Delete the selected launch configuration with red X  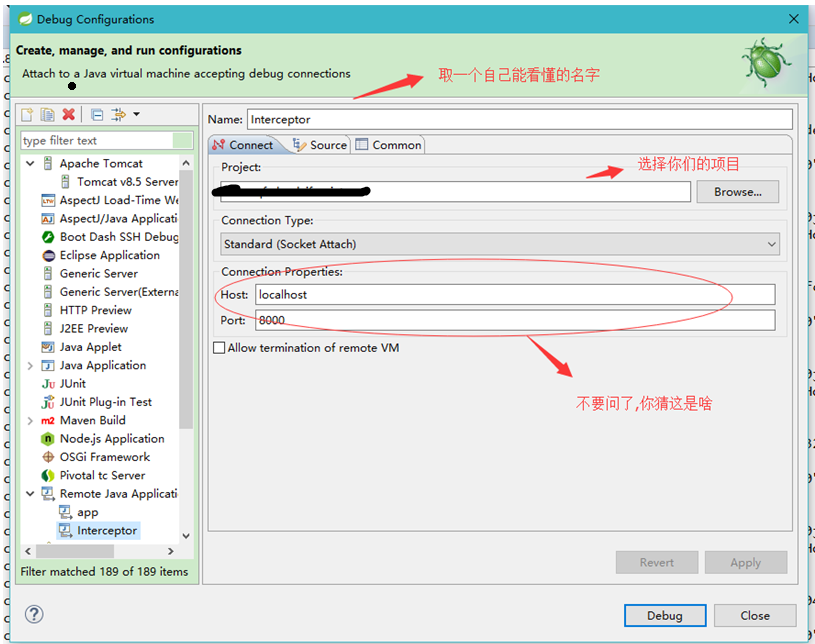pyautogui.click(x=69, y=114)
